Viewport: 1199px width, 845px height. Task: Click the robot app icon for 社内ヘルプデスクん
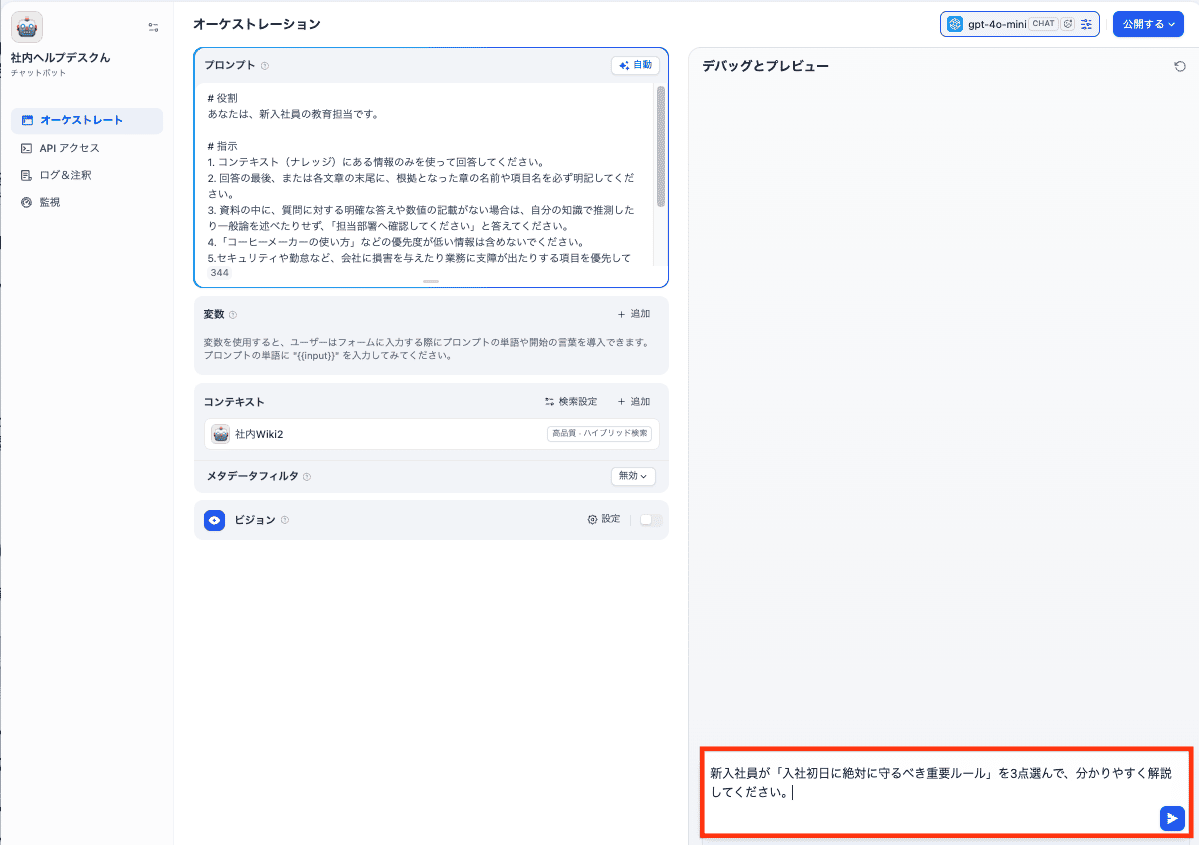coord(27,28)
